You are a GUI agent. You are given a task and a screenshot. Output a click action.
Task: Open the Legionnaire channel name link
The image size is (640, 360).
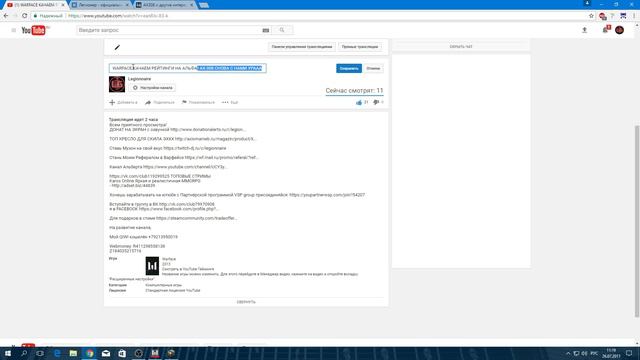tap(140, 79)
